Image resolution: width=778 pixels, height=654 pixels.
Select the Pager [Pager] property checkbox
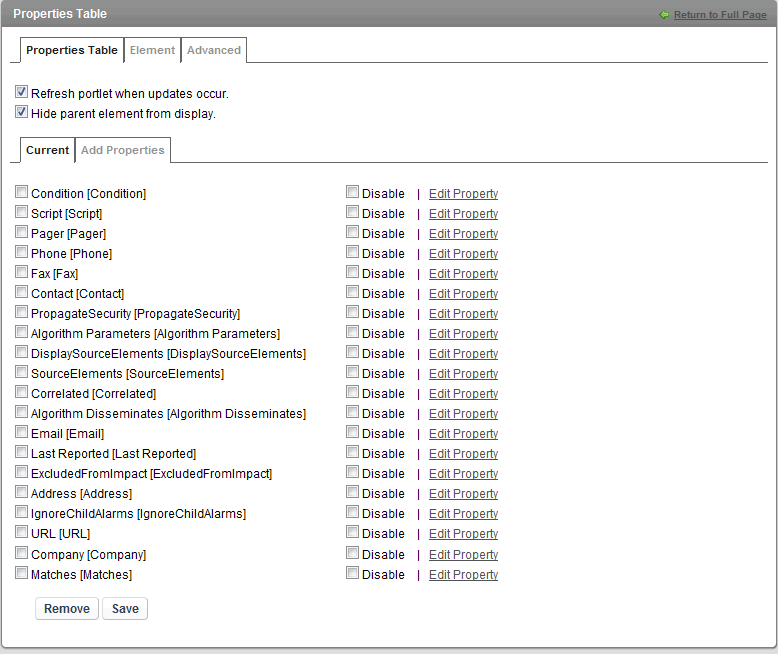[x=21, y=232]
